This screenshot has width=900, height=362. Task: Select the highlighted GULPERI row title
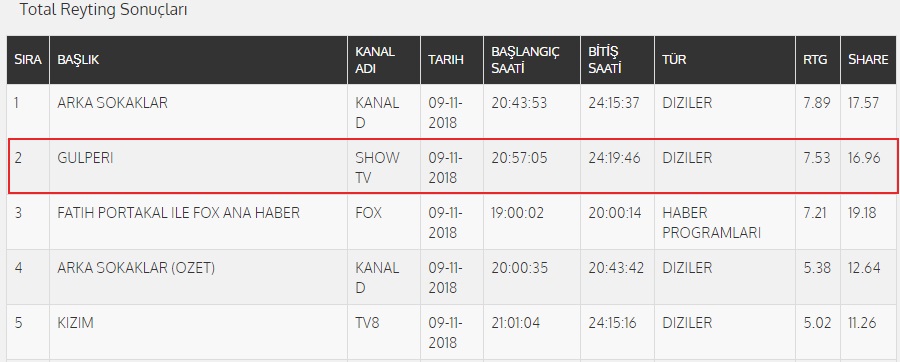[x=85, y=158]
